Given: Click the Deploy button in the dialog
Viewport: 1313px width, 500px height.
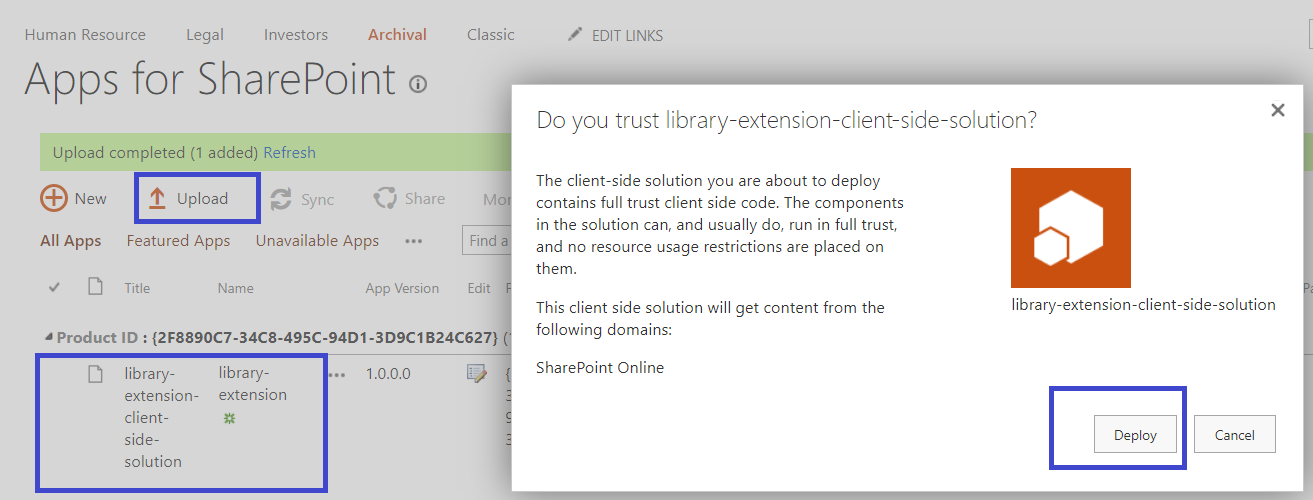Looking at the screenshot, I should 1135,435.
